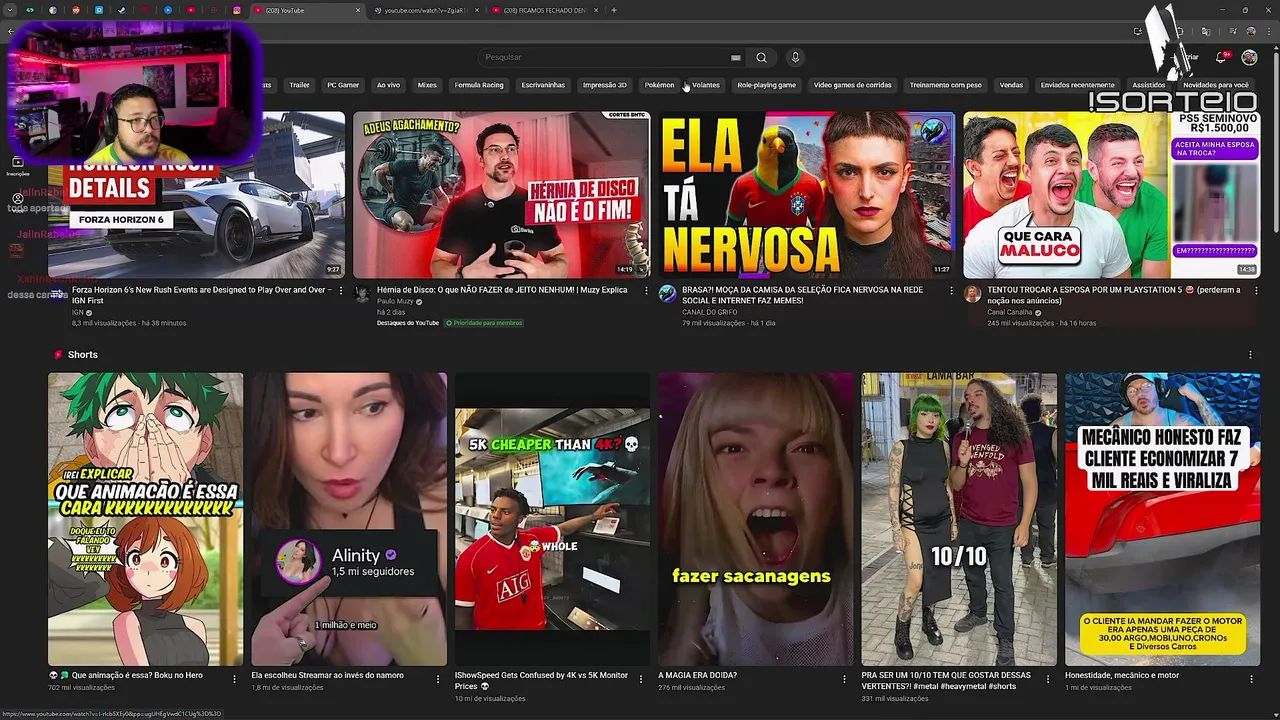Select the Video games de corridas chip
The width and height of the screenshot is (1280, 720).
click(x=852, y=85)
